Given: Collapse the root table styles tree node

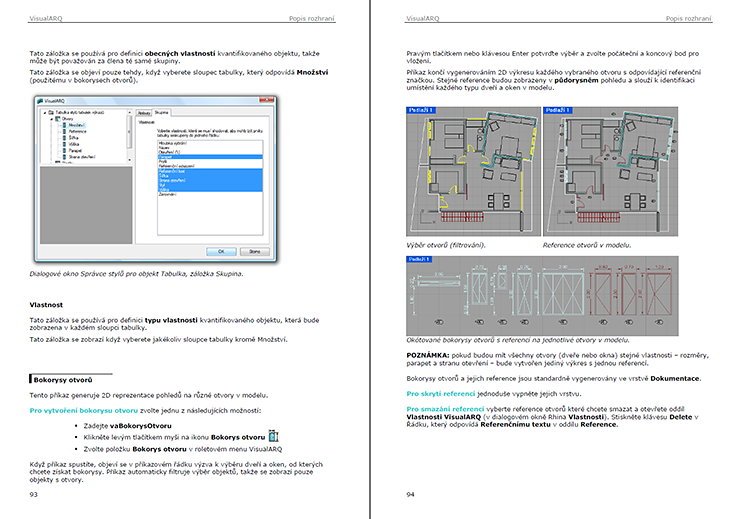Looking at the screenshot, I should [44, 112].
